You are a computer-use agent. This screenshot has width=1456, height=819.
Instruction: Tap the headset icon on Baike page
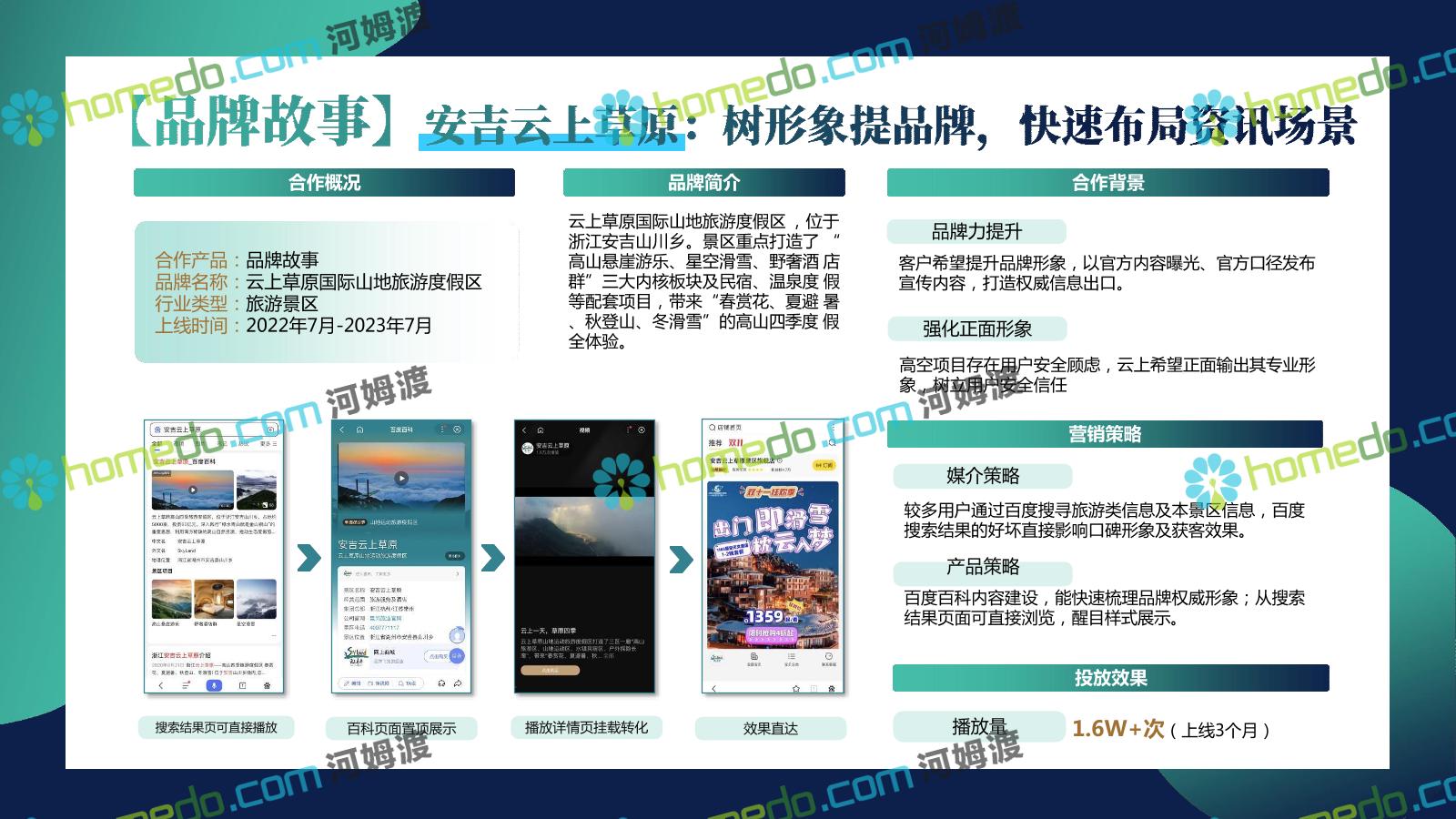coord(441,683)
